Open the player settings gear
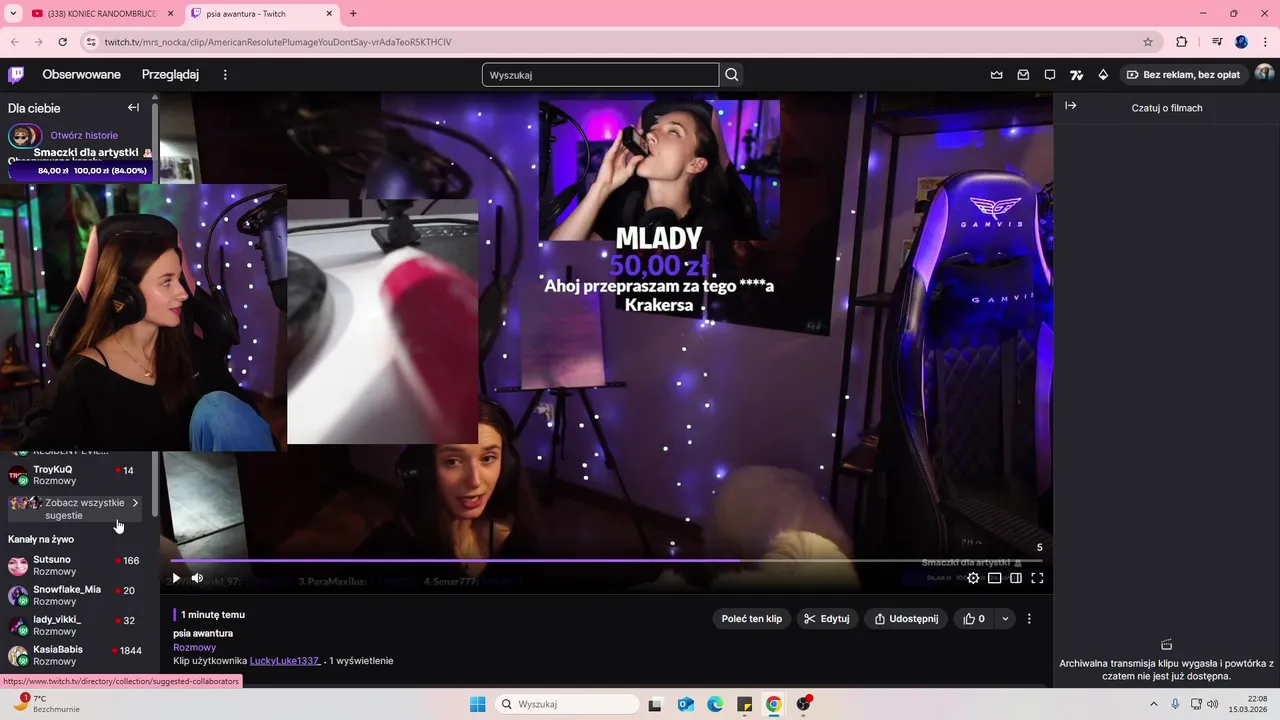This screenshot has height=720, width=1280. pyautogui.click(x=973, y=578)
